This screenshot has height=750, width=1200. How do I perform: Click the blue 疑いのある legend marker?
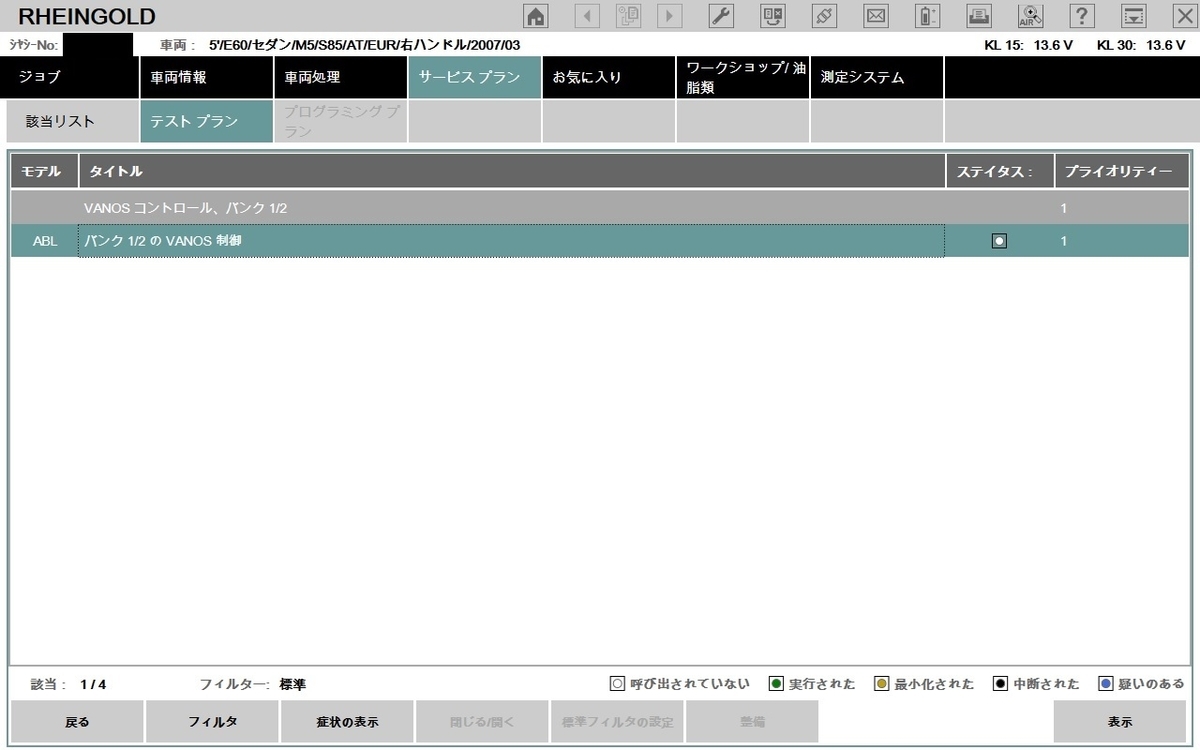(1105, 684)
